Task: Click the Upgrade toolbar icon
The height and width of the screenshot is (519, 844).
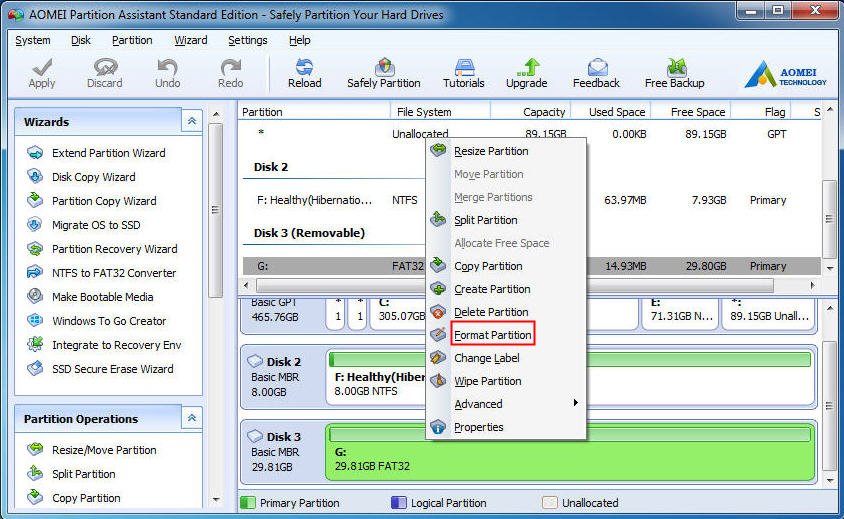Action: tap(526, 73)
